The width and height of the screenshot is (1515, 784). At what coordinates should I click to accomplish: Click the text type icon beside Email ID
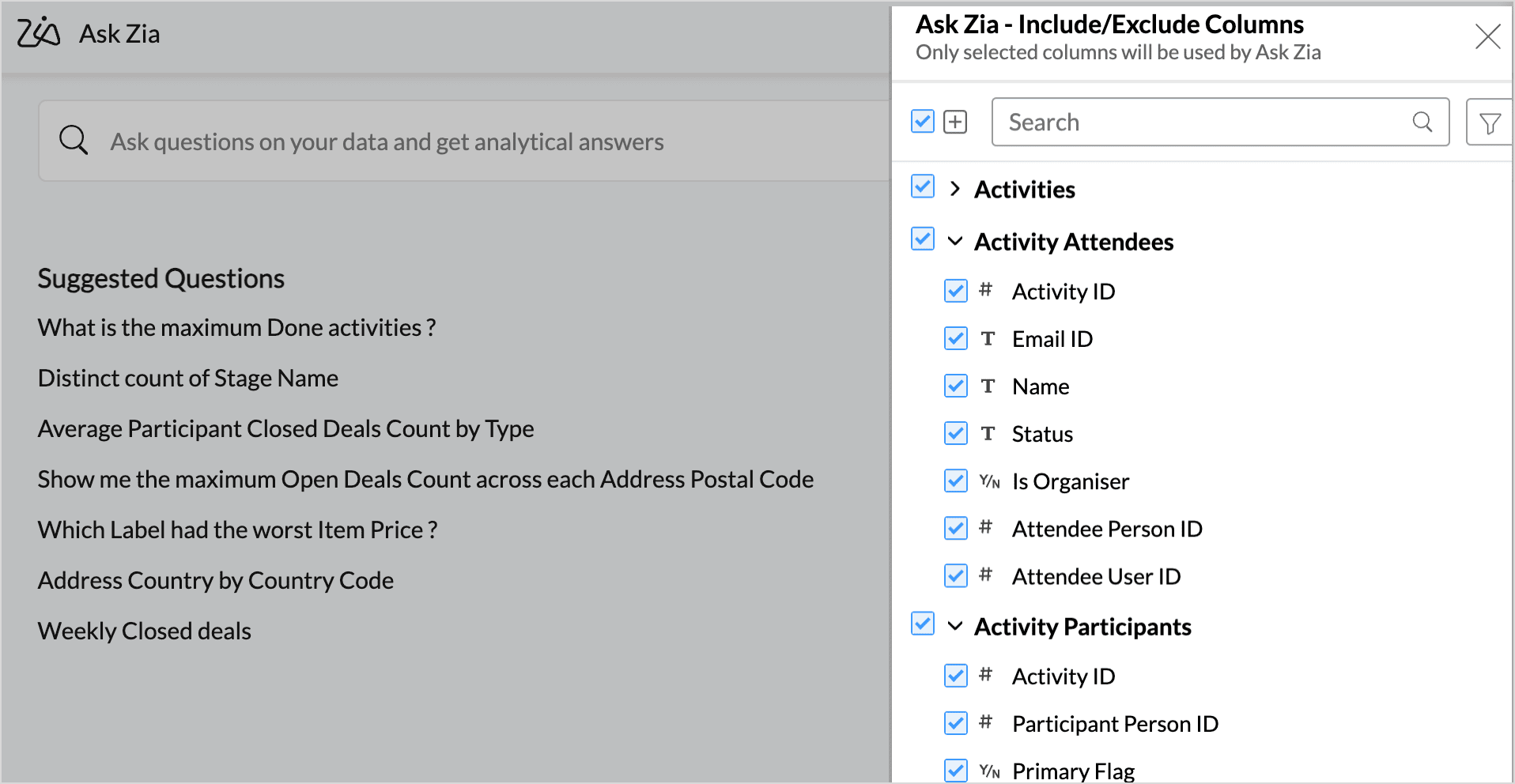988,338
